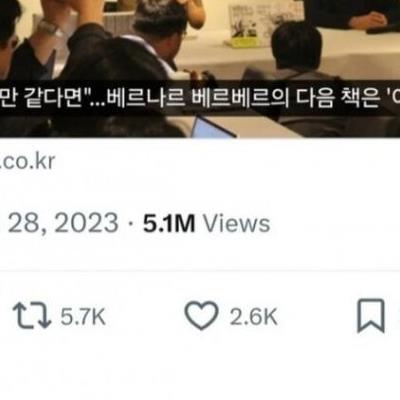This screenshot has width=400, height=400.
Task: Open the 2.6K likes count
Action: pos(253,316)
